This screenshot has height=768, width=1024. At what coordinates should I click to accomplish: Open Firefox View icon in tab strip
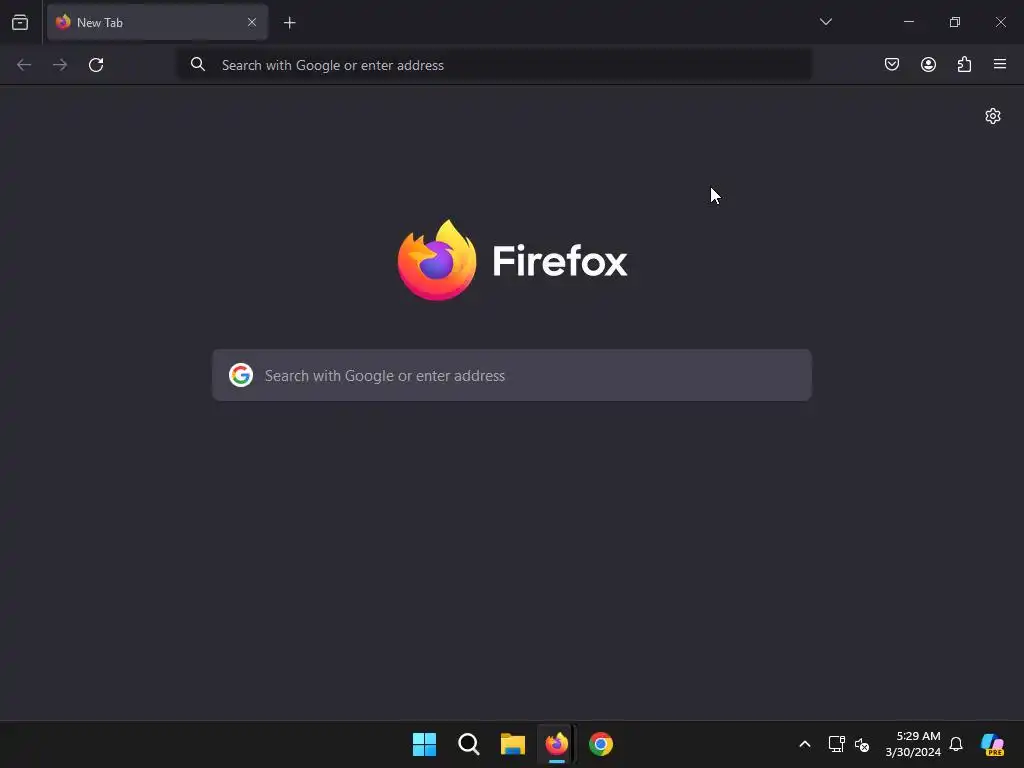pos(20,22)
